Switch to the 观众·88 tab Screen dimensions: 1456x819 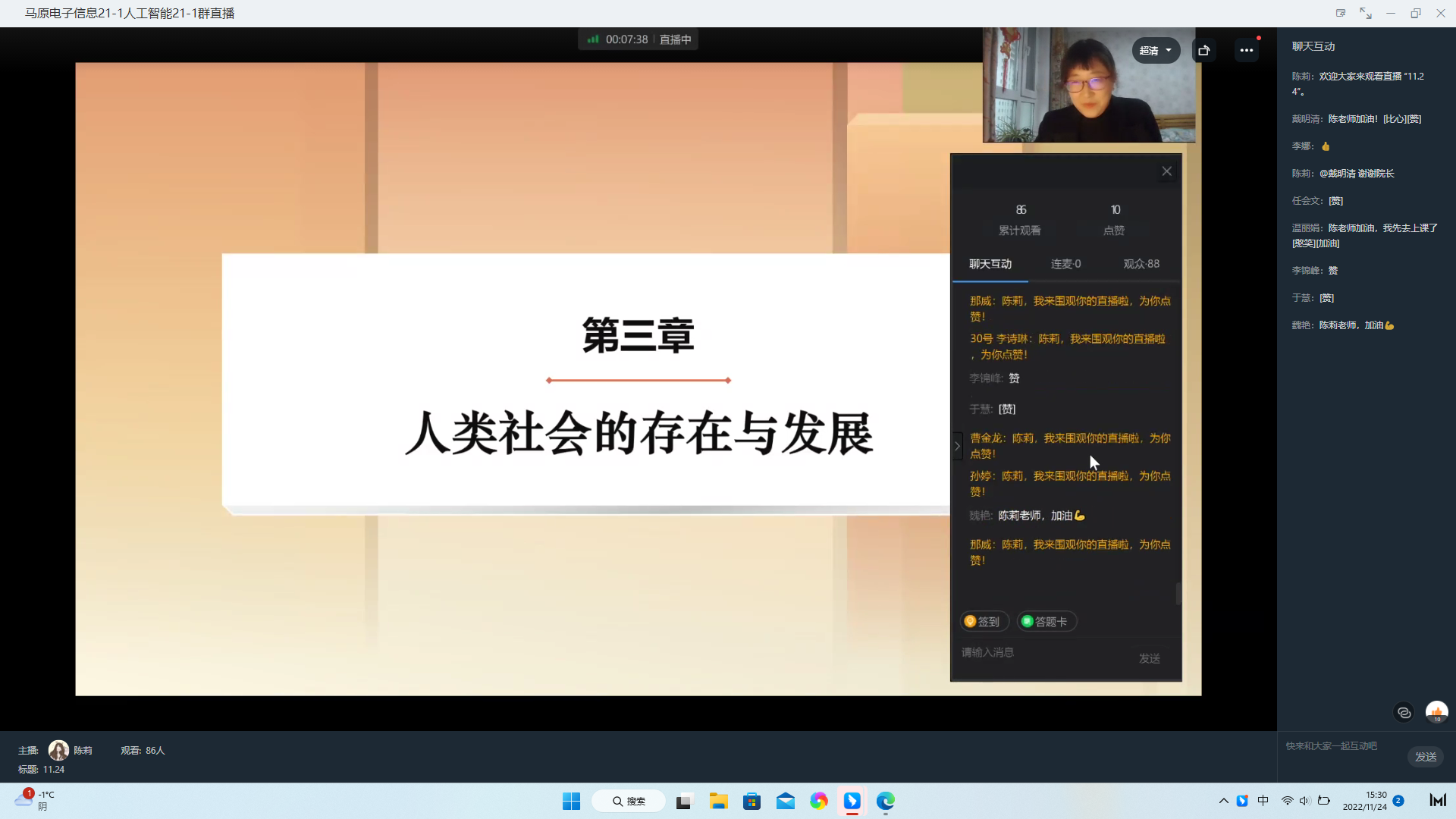point(1141,264)
